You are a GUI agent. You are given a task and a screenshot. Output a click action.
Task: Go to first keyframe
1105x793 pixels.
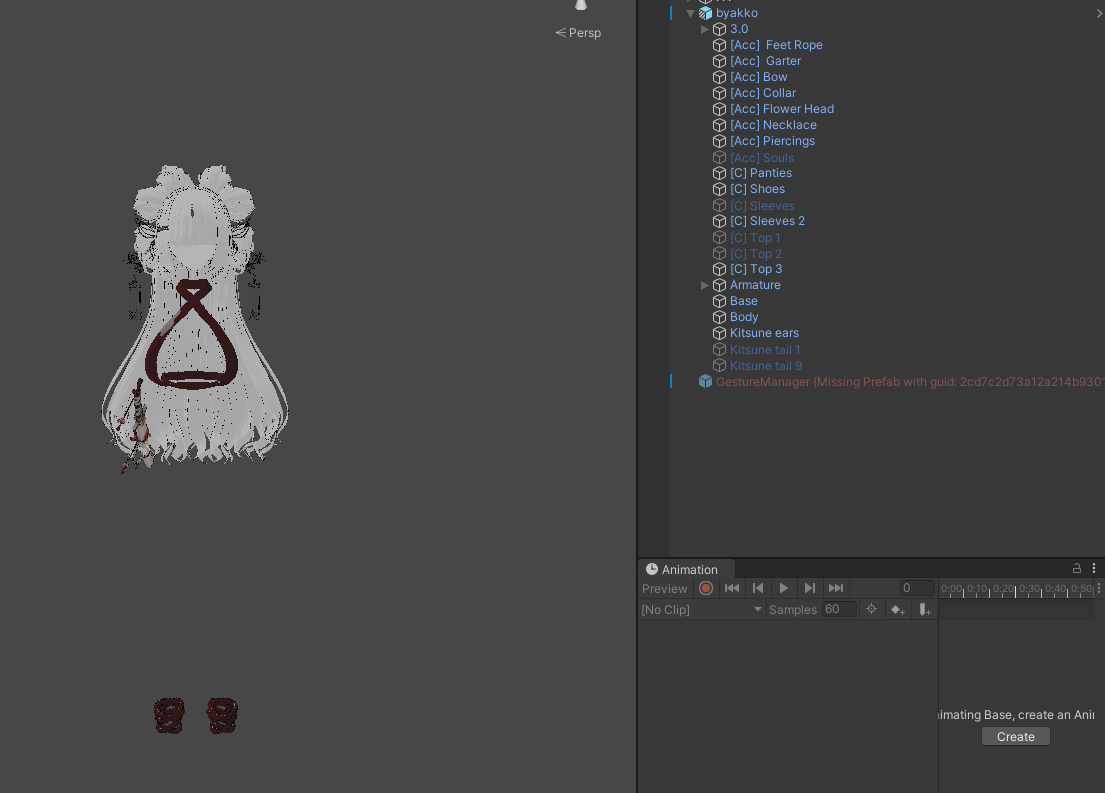(732, 589)
